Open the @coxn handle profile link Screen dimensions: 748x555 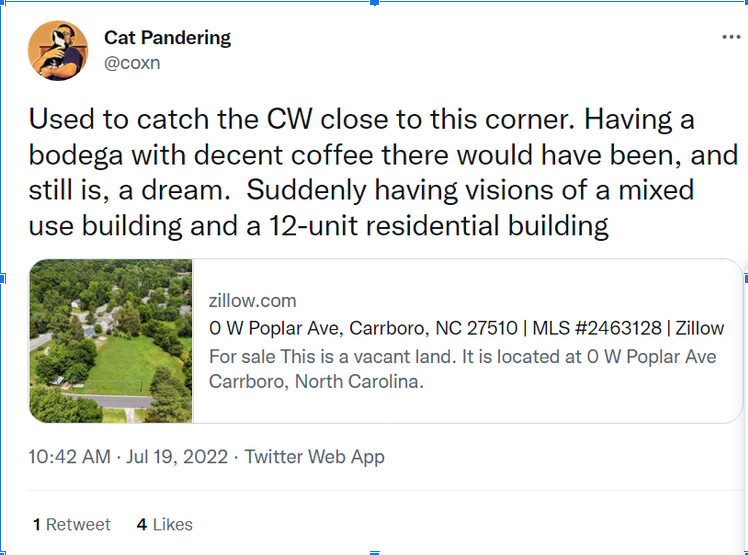click(132, 63)
